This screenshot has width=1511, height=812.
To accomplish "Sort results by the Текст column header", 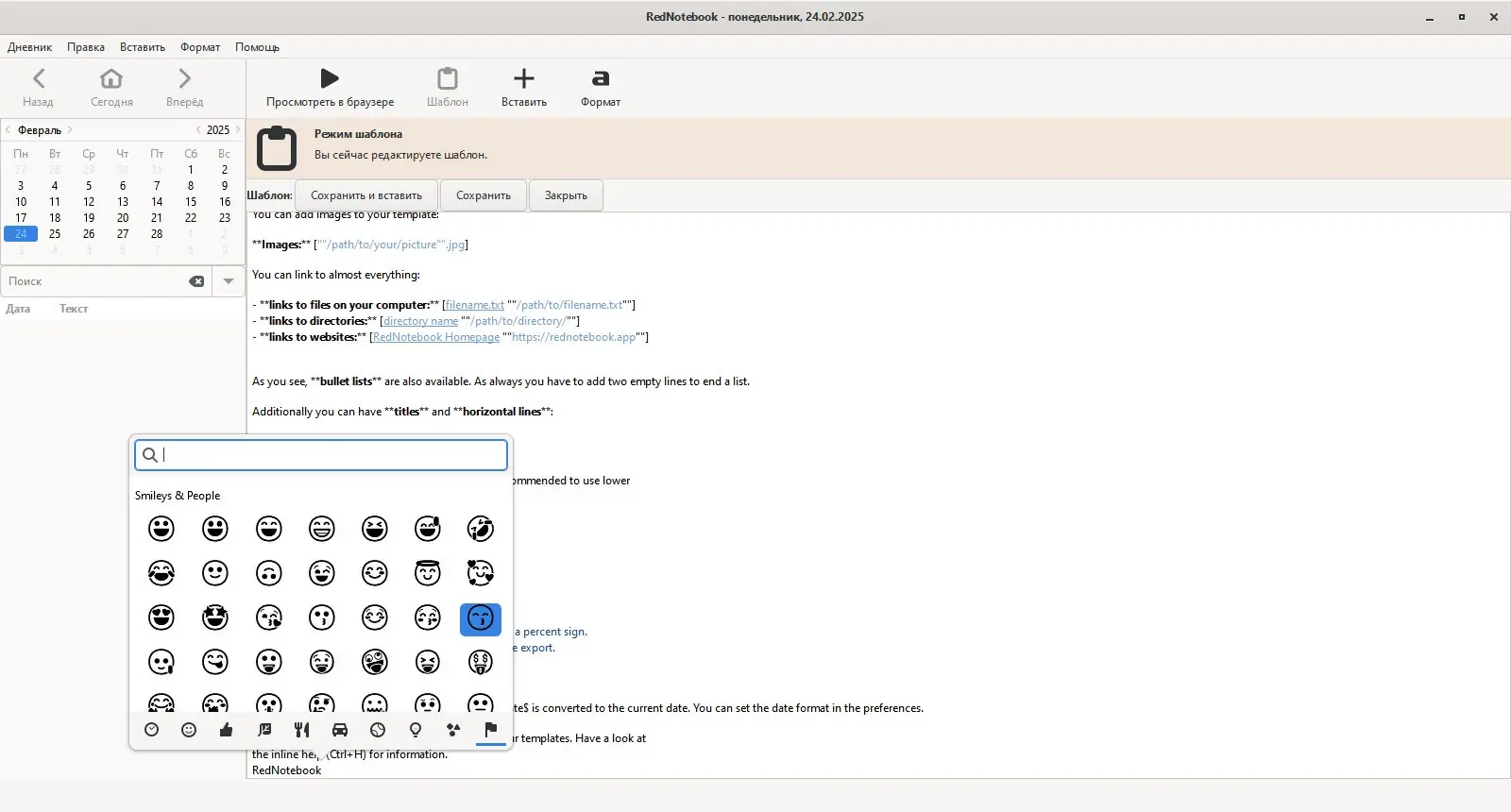I will point(74,309).
